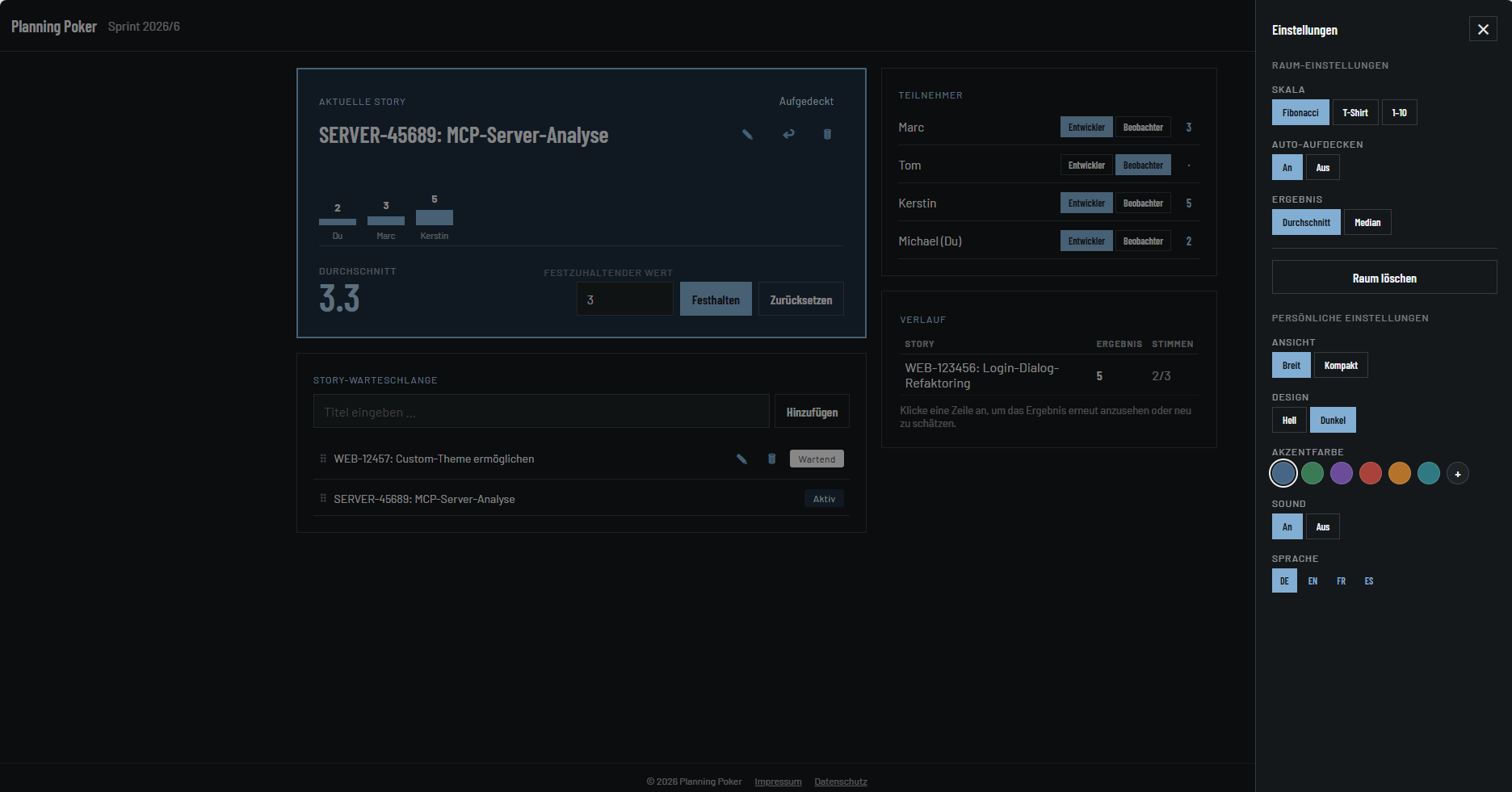Click the Wartend status badge
Screen dimensions: 1512x792
pyautogui.click(x=817, y=459)
